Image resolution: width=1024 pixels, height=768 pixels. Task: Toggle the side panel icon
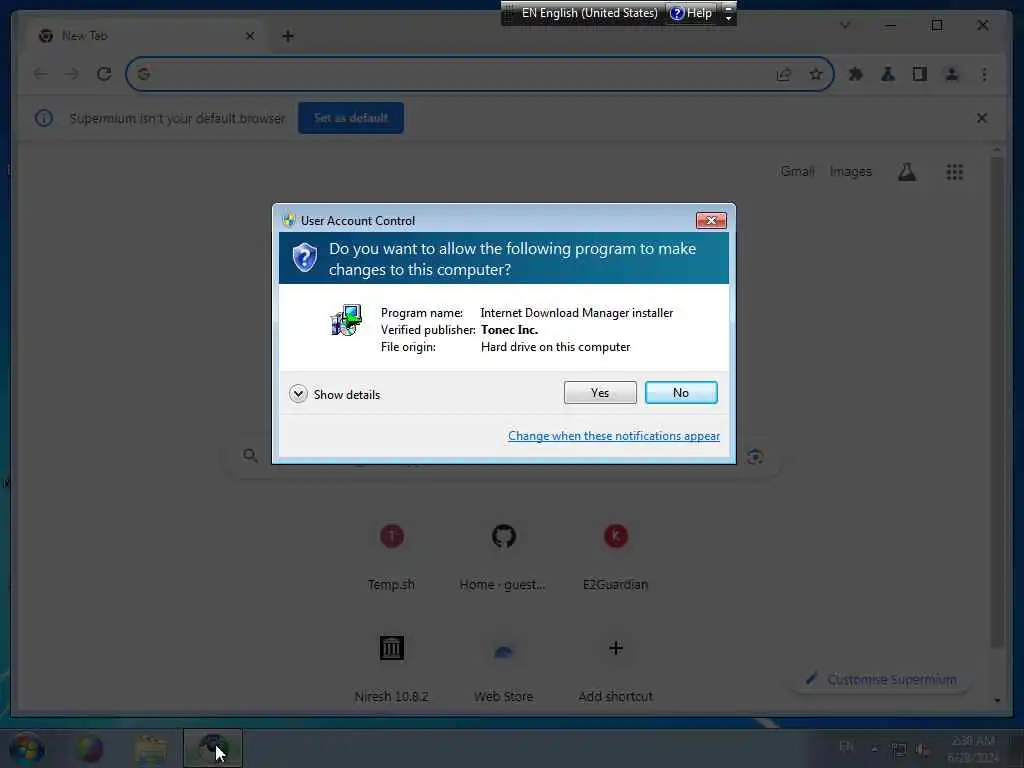coord(920,74)
